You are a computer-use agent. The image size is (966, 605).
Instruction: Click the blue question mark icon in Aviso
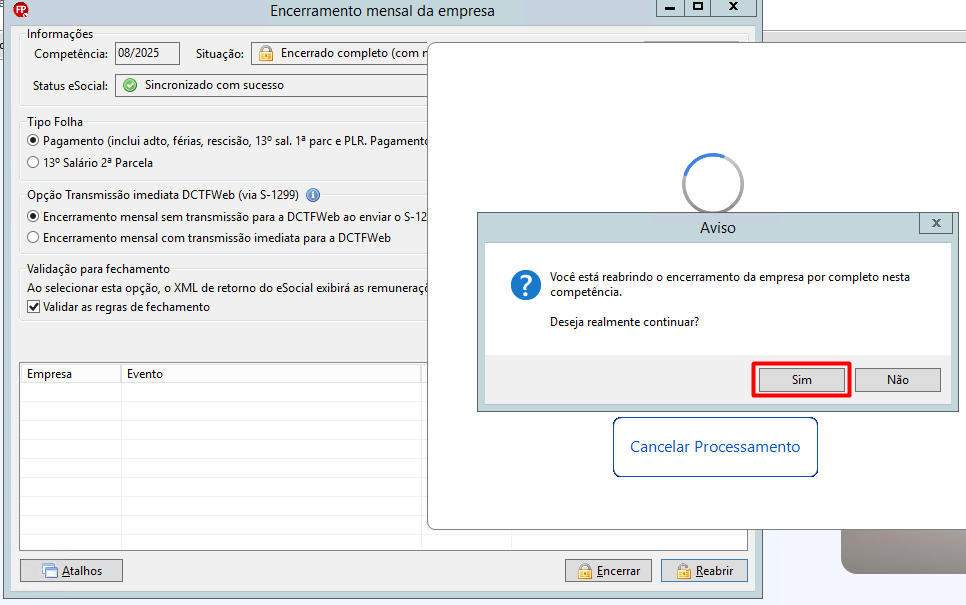click(x=526, y=285)
